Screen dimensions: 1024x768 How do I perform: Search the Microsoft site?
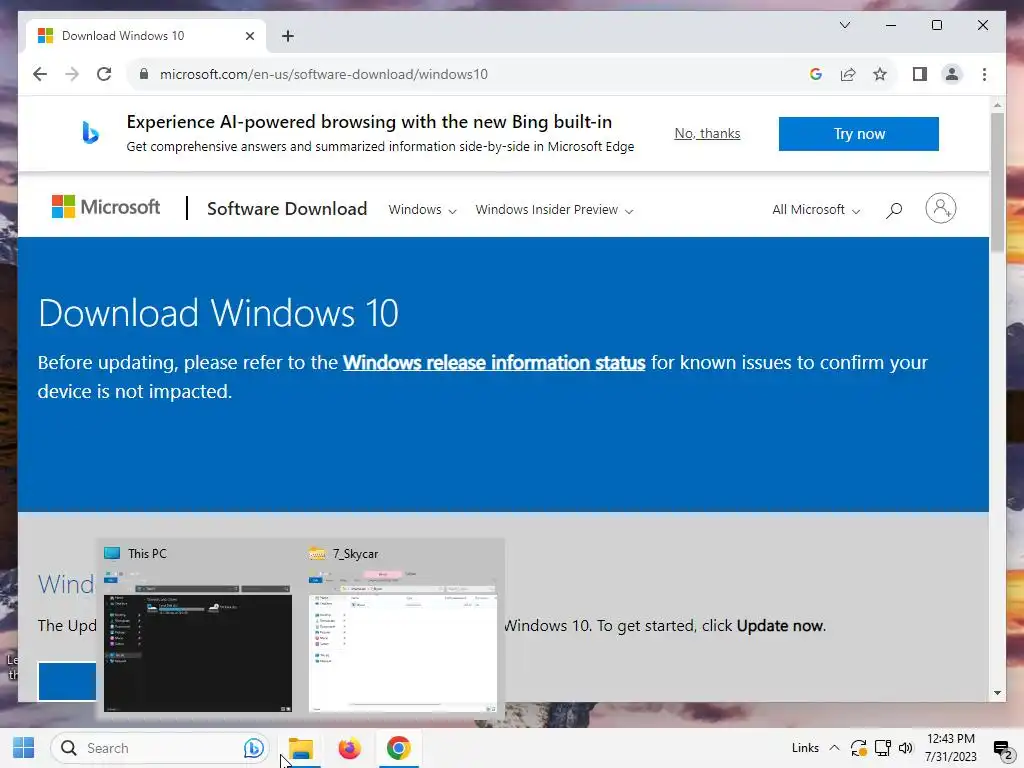[x=894, y=210]
